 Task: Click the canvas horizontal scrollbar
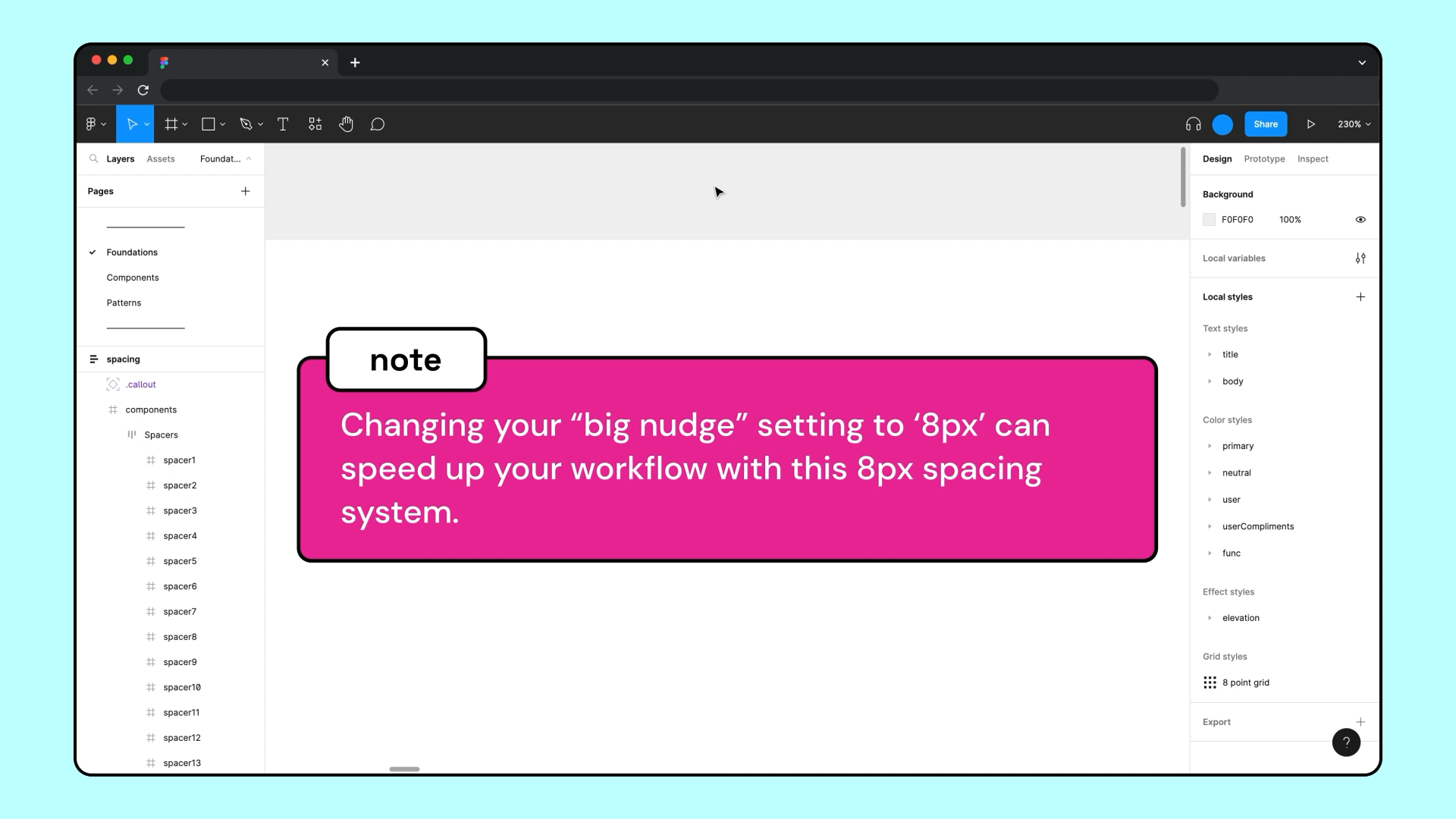pyautogui.click(x=404, y=769)
